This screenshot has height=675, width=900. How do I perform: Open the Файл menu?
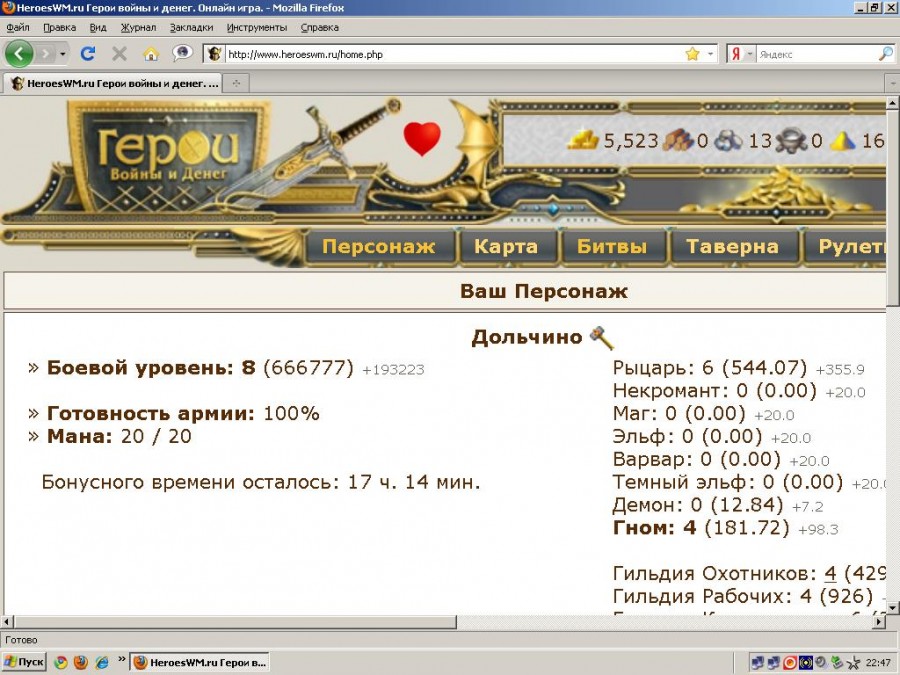[18, 27]
